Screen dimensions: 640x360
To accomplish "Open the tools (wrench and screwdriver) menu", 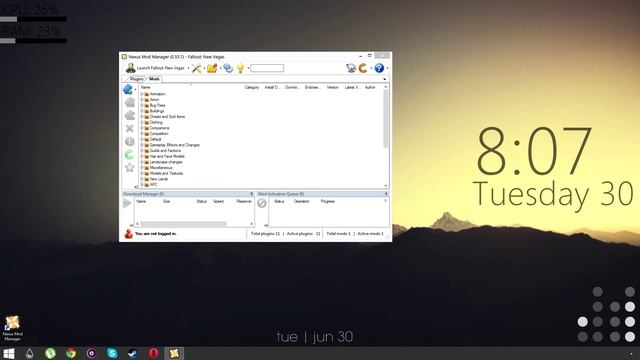I will (x=197, y=68).
